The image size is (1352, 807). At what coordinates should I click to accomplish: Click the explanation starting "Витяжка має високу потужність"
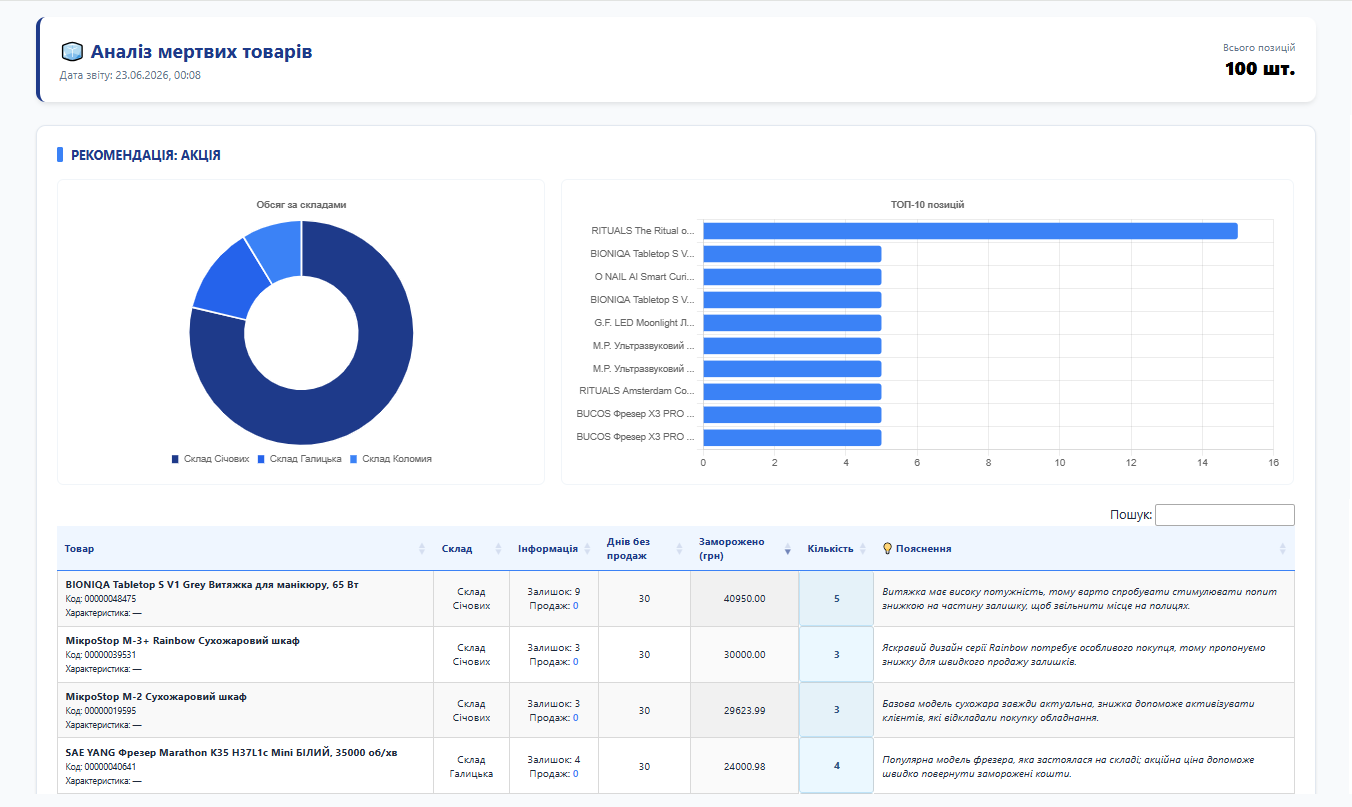pos(1079,599)
